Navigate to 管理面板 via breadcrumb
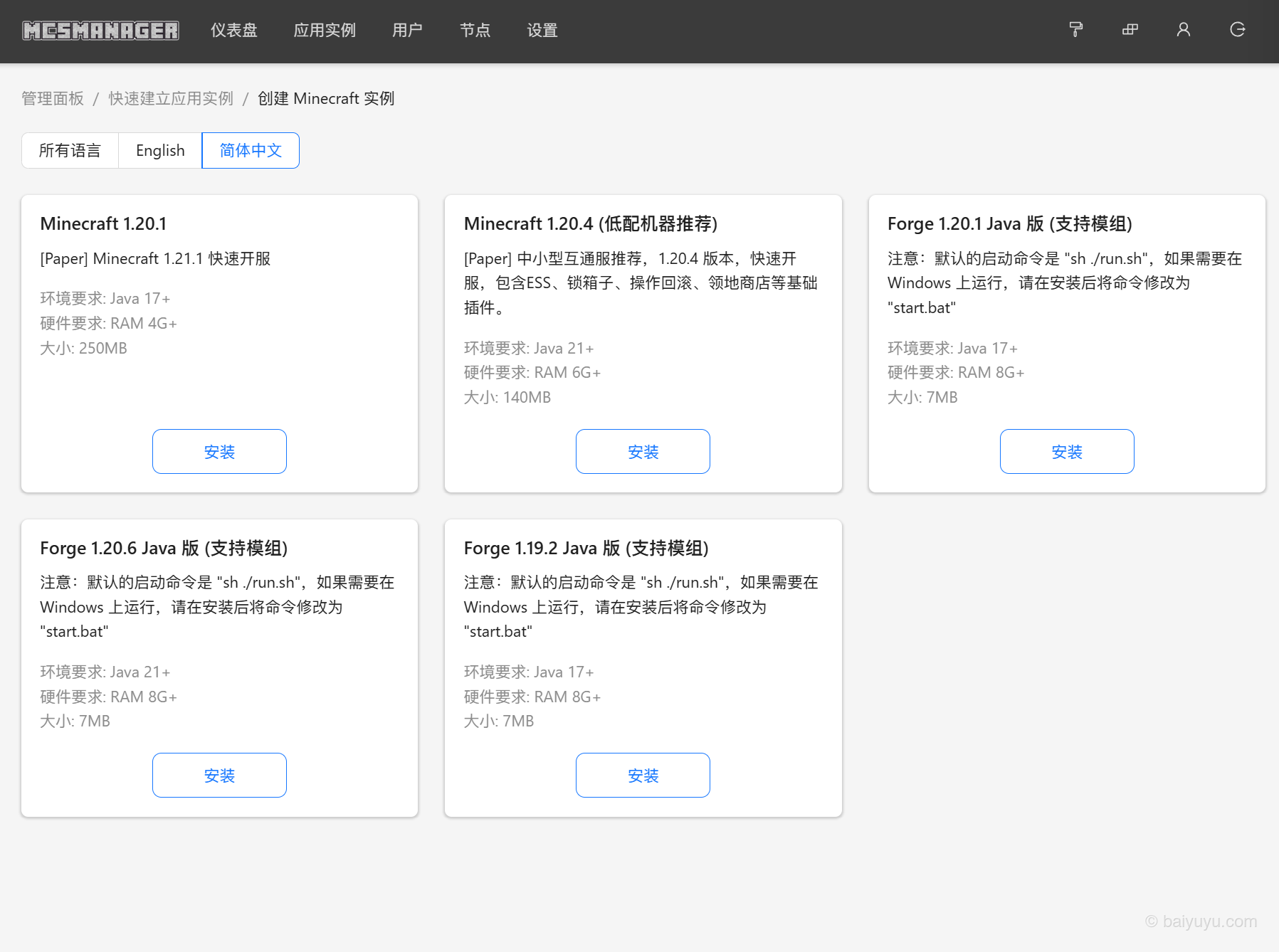Viewport: 1279px width, 952px height. click(x=52, y=98)
